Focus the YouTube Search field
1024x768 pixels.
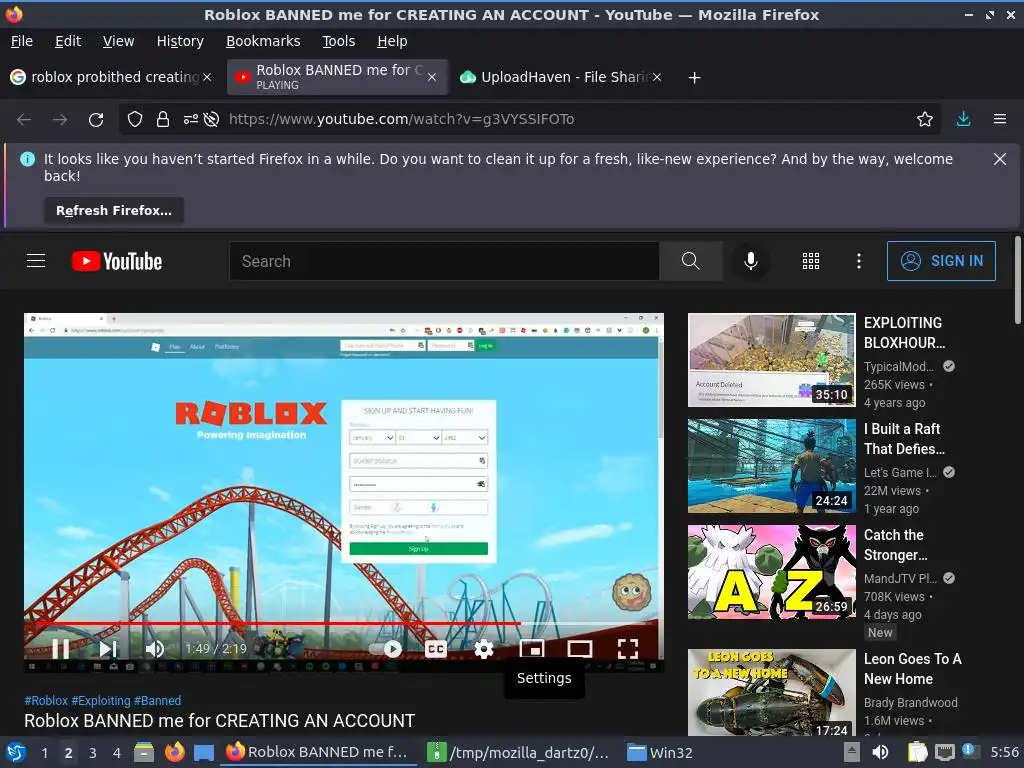(x=444, y=261)
